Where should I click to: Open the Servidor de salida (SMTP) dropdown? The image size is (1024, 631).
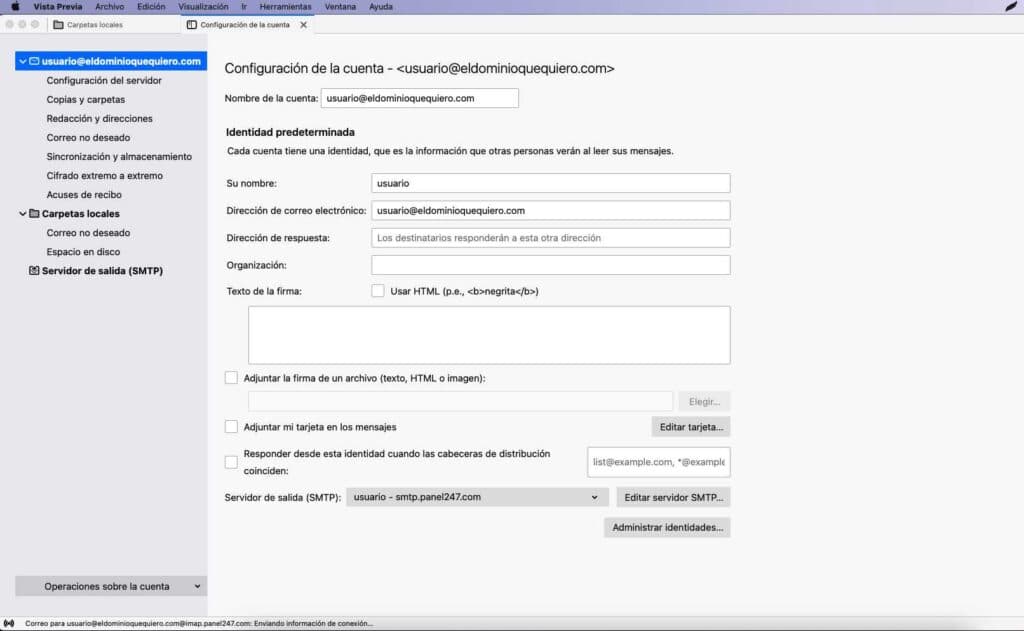(x=477, y=497)
